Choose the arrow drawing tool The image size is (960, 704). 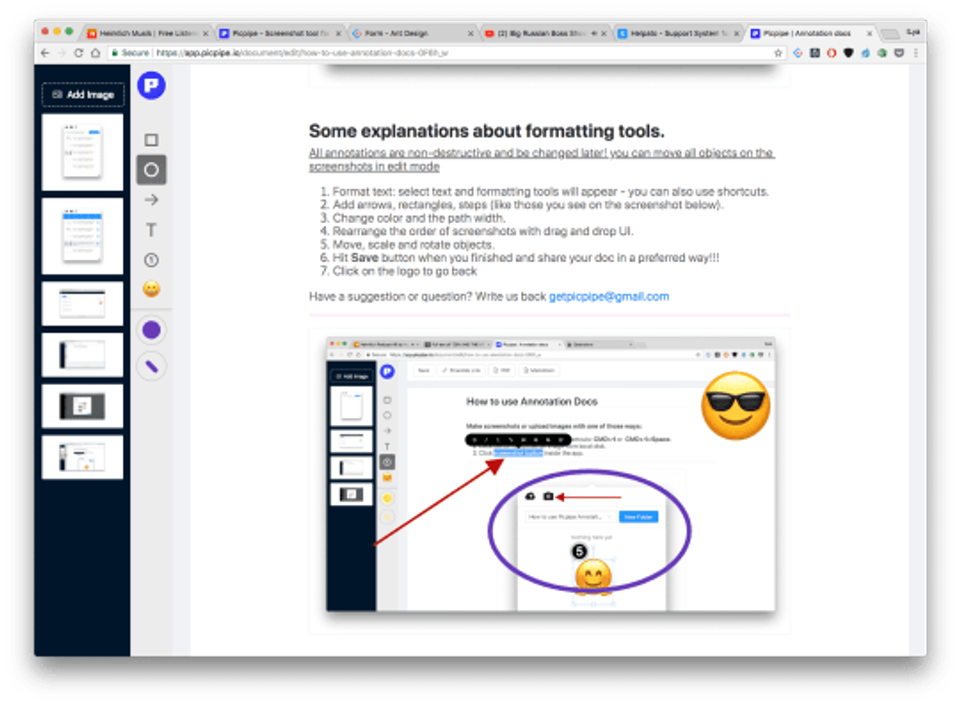coord(151,200)
